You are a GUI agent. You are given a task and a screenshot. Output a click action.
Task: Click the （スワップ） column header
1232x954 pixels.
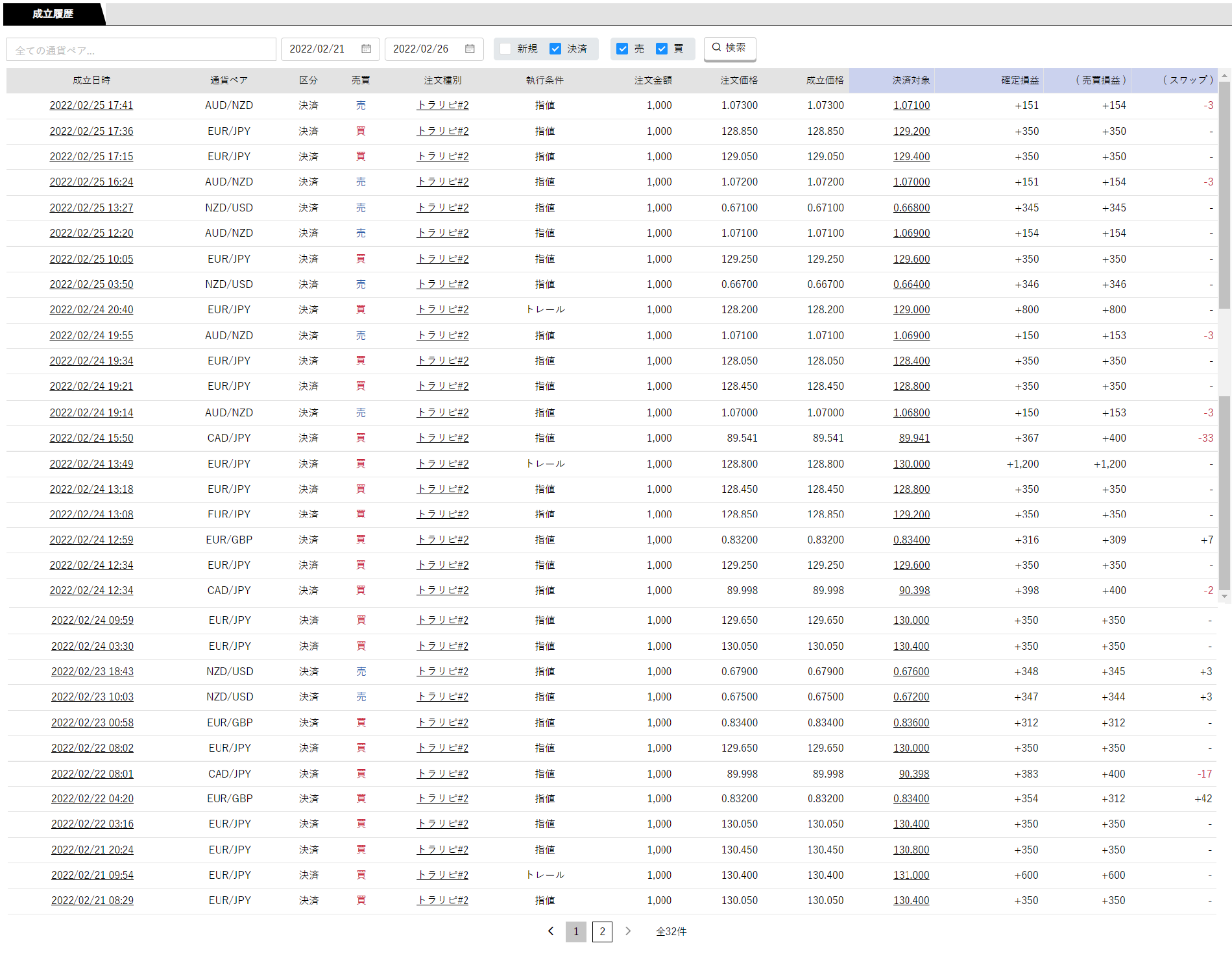tap(1187, 80)
